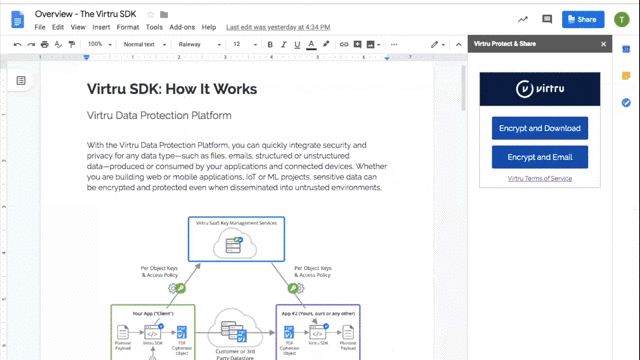Open Google Calendar side panel icon
The height and width of the screenshot is (360, 640).
626,49
